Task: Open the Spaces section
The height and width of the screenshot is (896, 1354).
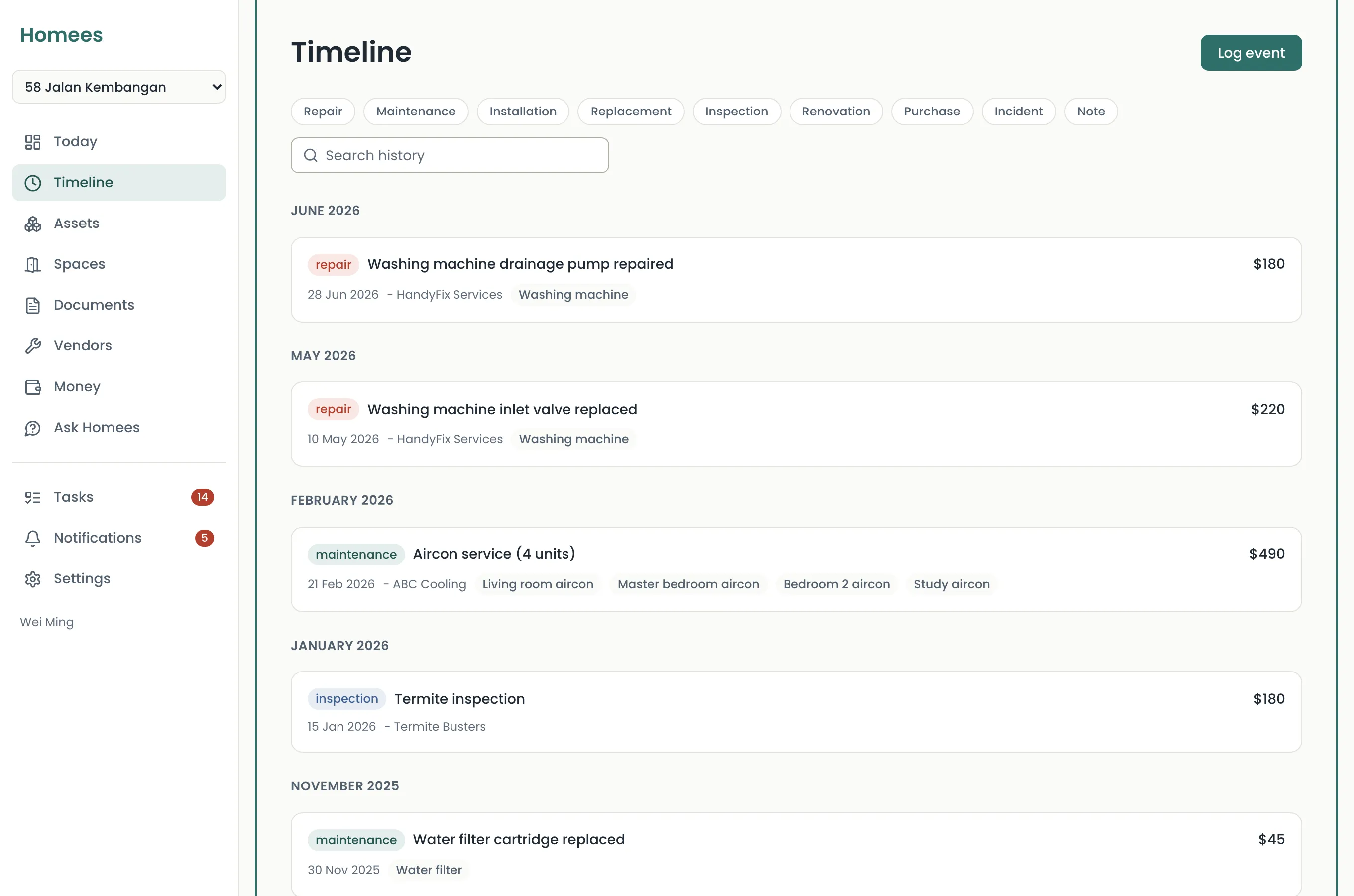Action: [x=119, y=265]
